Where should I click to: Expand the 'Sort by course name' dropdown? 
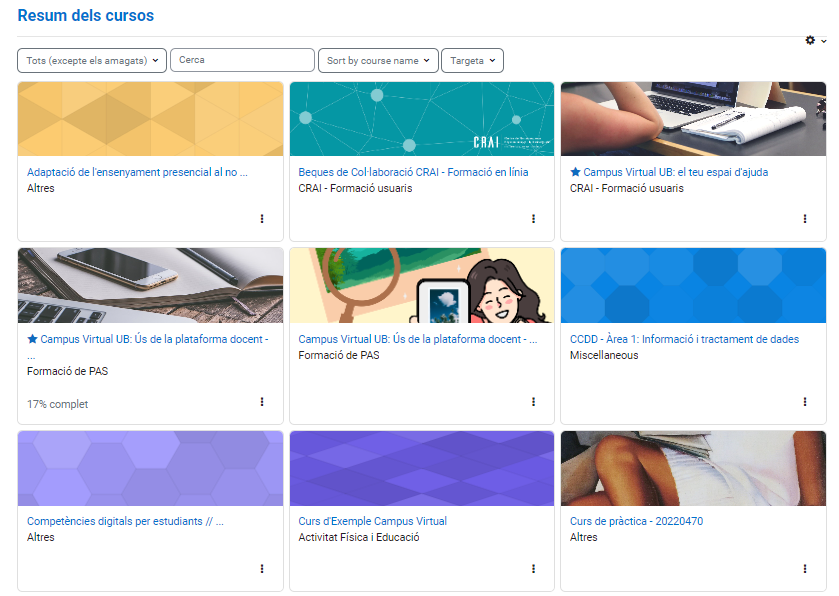[x=378, y=61]
